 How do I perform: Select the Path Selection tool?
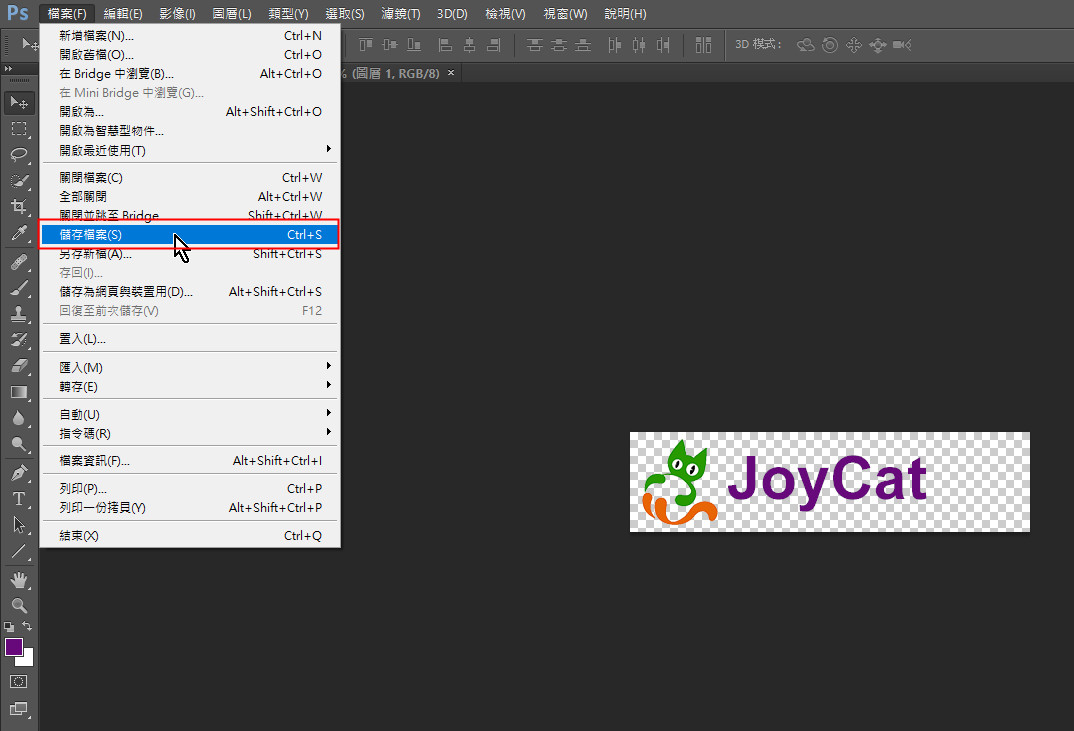[19, 525]
